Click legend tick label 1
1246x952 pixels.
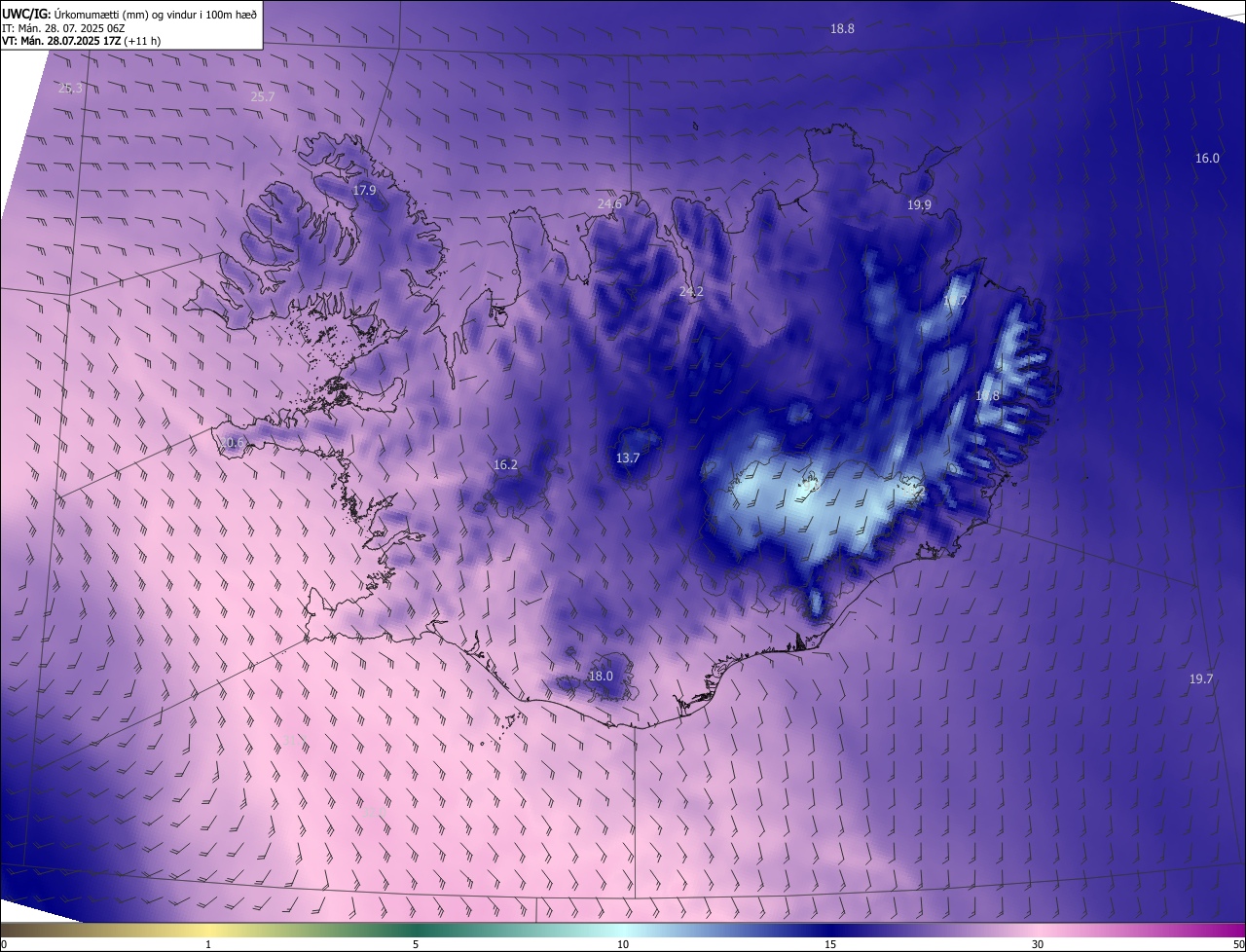[208, 944]
